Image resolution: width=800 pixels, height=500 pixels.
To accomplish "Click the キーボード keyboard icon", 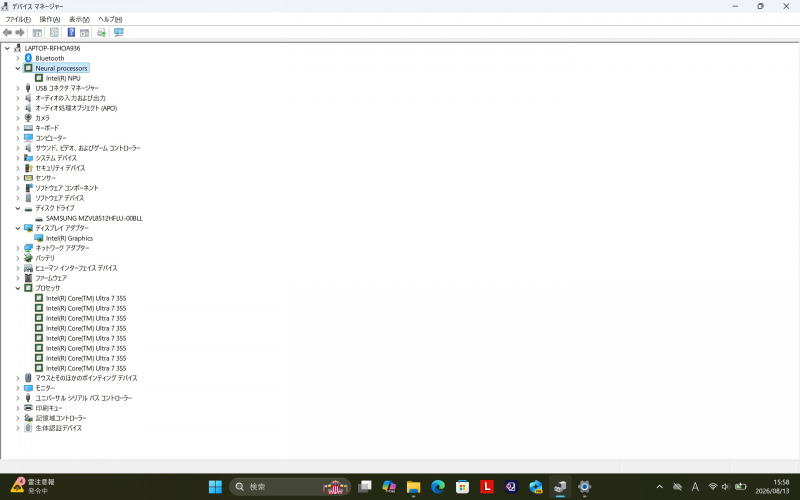I will [28, 128].
